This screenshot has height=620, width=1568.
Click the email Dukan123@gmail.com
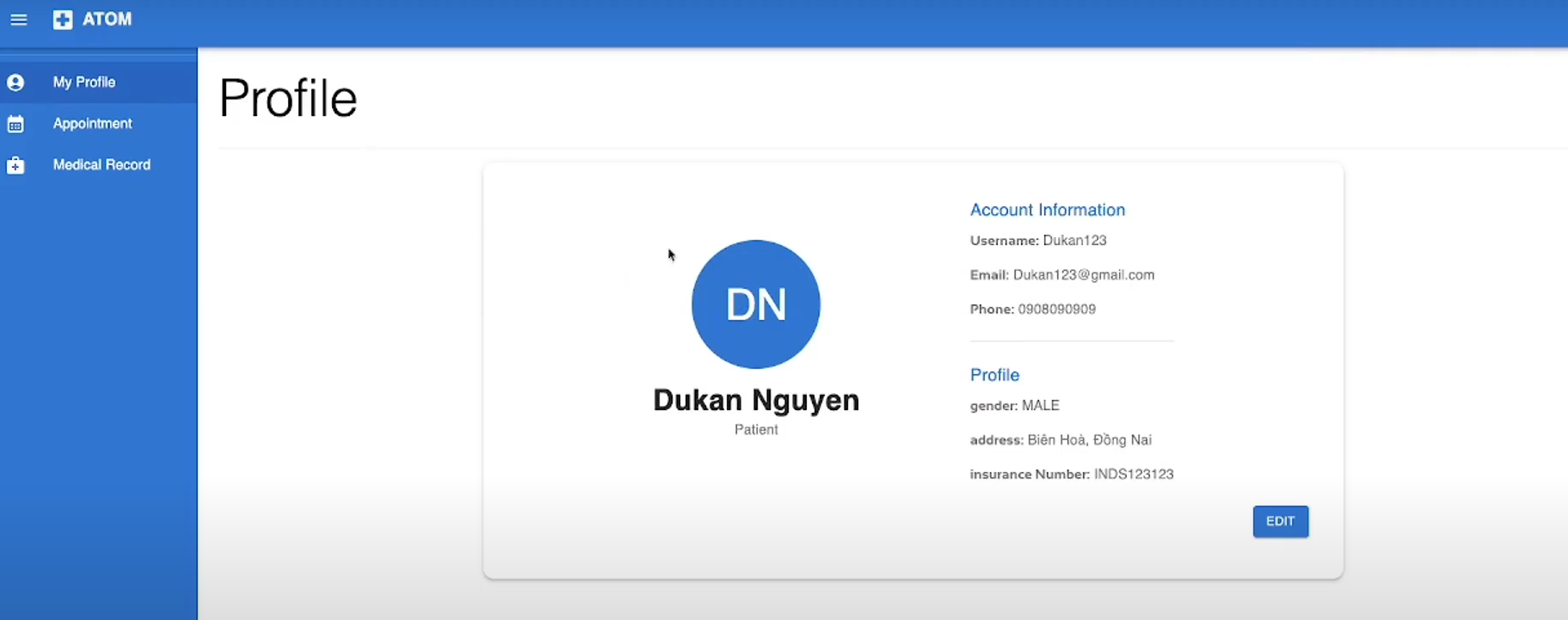point(1083,275)
